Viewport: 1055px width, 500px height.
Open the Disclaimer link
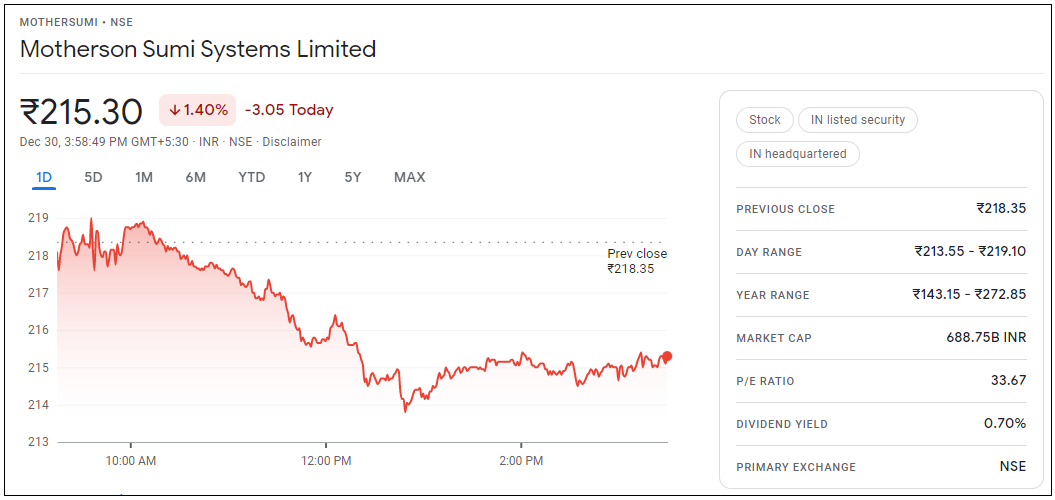pyautogui.click(x=291, y=142)
